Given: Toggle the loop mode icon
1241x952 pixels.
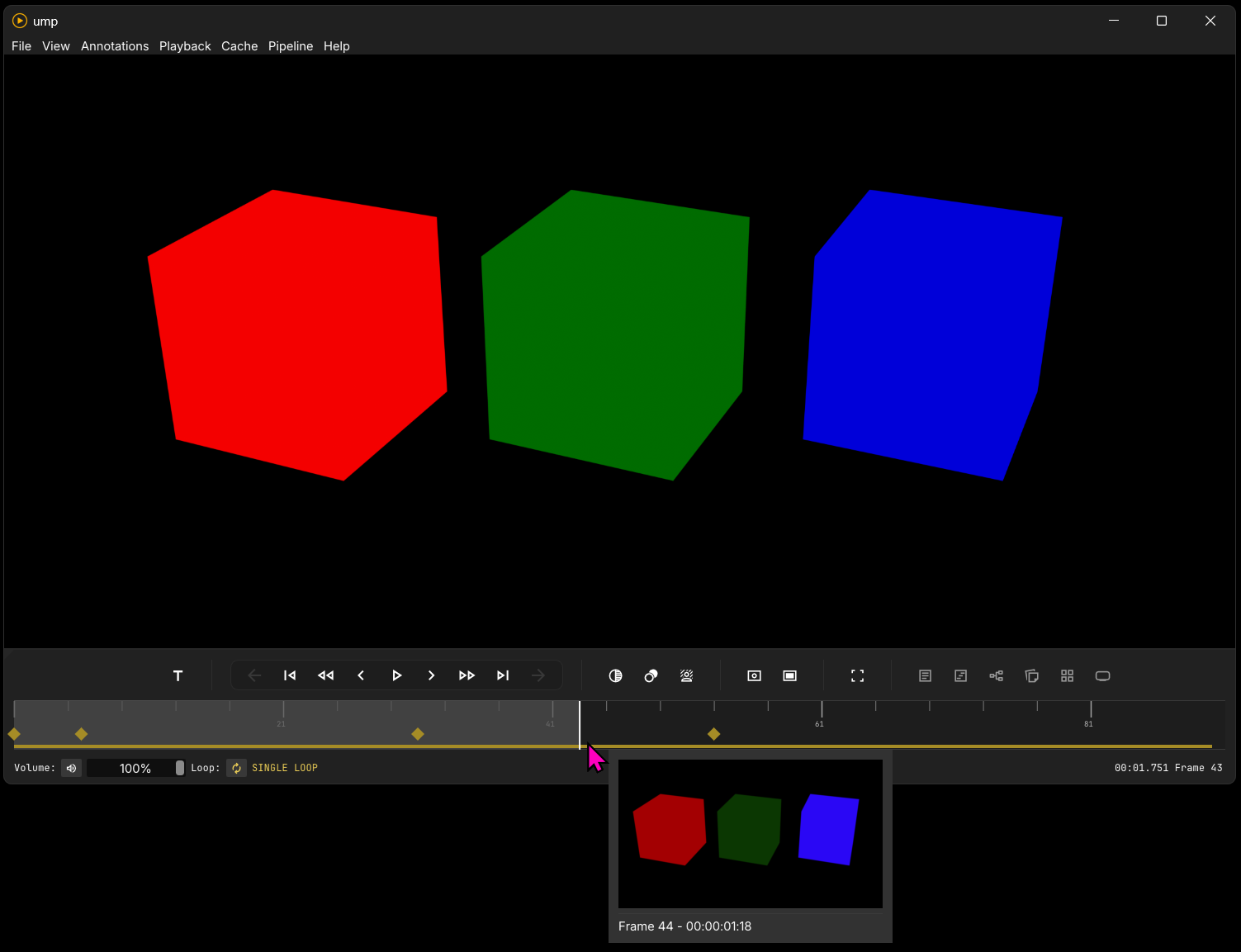Looking at the screenshot, I should pos(237,768).
